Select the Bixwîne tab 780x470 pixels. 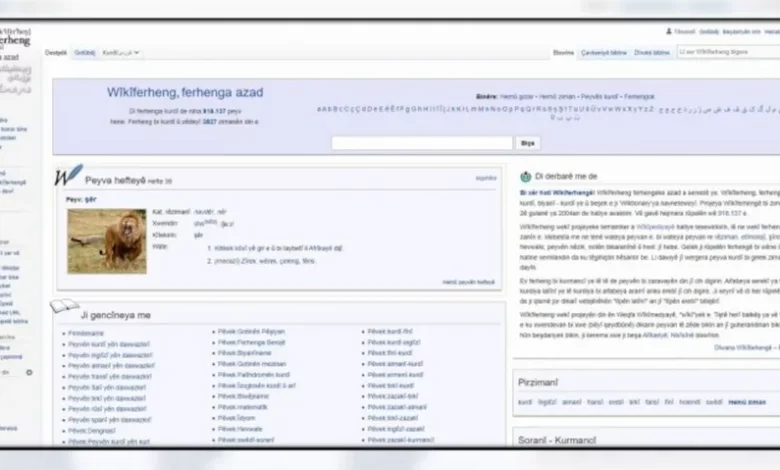pyautogui.click(x=564, y=52)
